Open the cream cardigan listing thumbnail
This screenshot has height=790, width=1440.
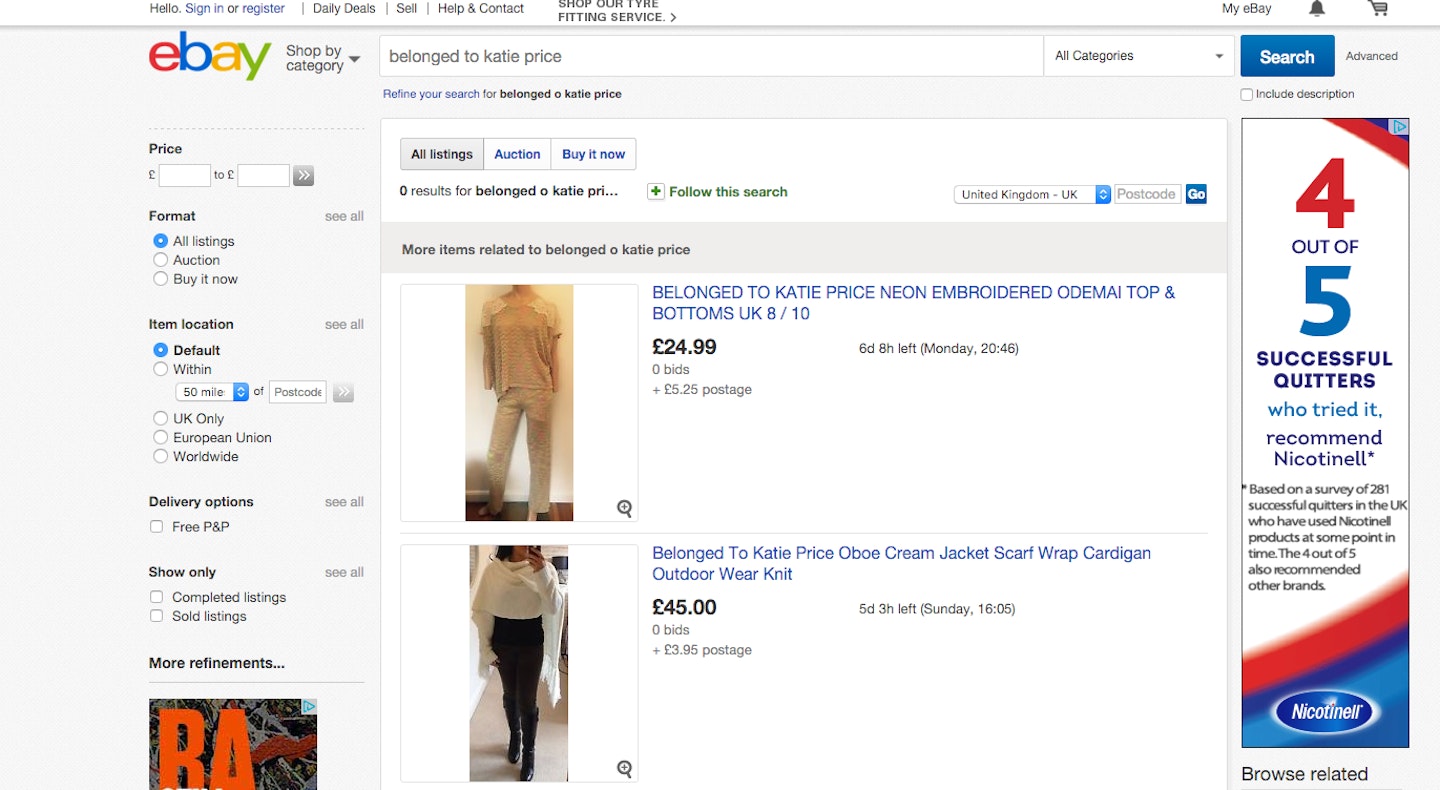pos(519,663)
